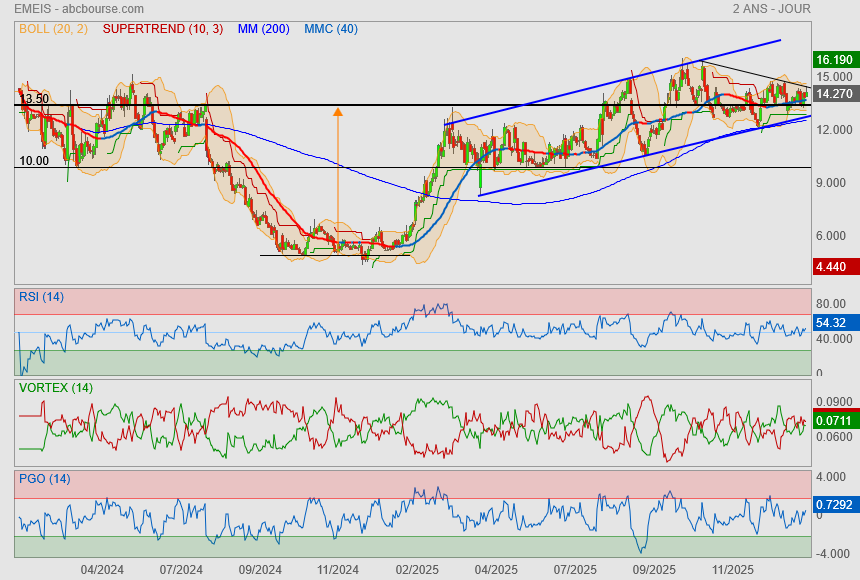
Task: Open the RSI (14) panel label
Action: (41, 297)
